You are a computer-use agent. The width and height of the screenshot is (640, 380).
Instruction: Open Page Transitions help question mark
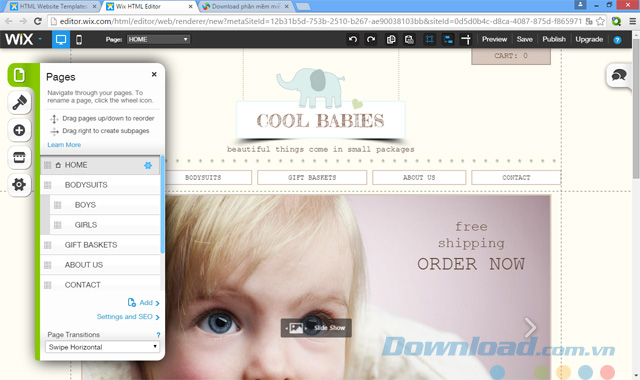click(x=158, y=335)
